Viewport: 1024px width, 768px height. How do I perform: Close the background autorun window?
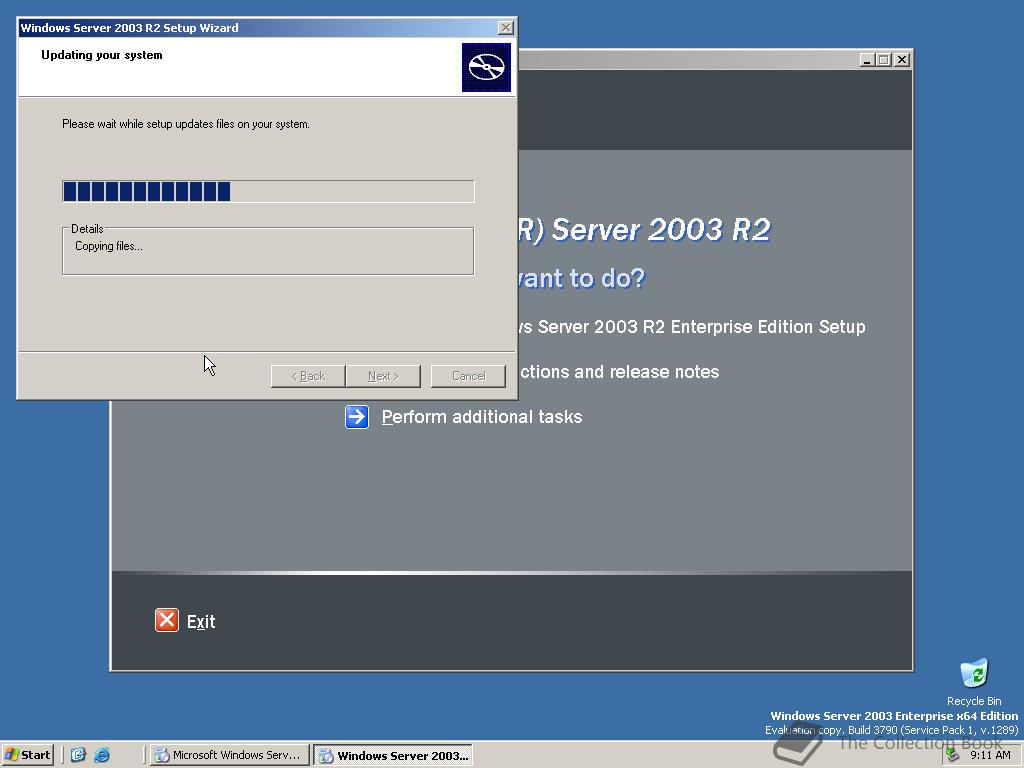tap(902, 59)
